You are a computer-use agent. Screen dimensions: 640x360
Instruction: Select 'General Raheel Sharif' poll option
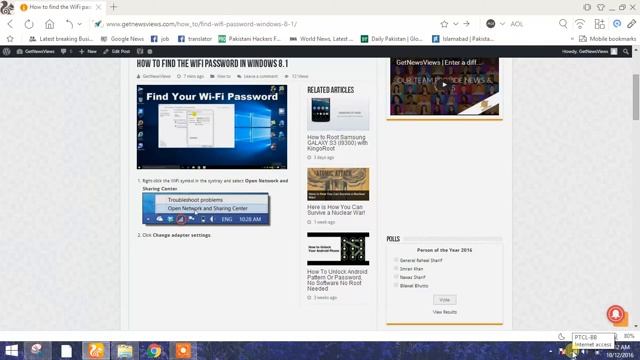396,260
